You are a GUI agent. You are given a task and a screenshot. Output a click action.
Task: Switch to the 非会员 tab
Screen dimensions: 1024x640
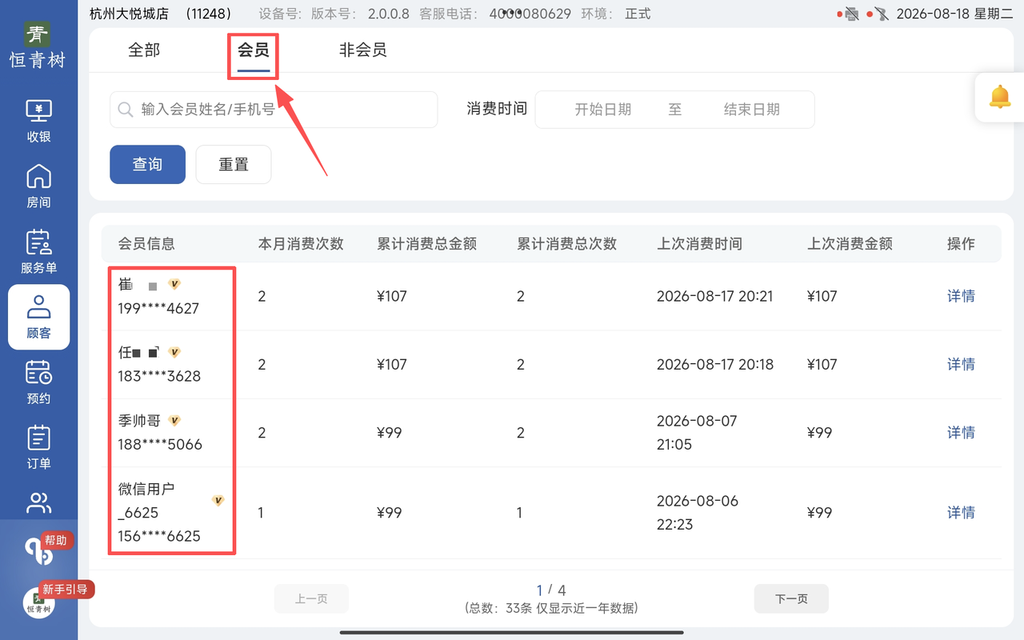coord(362,50)
